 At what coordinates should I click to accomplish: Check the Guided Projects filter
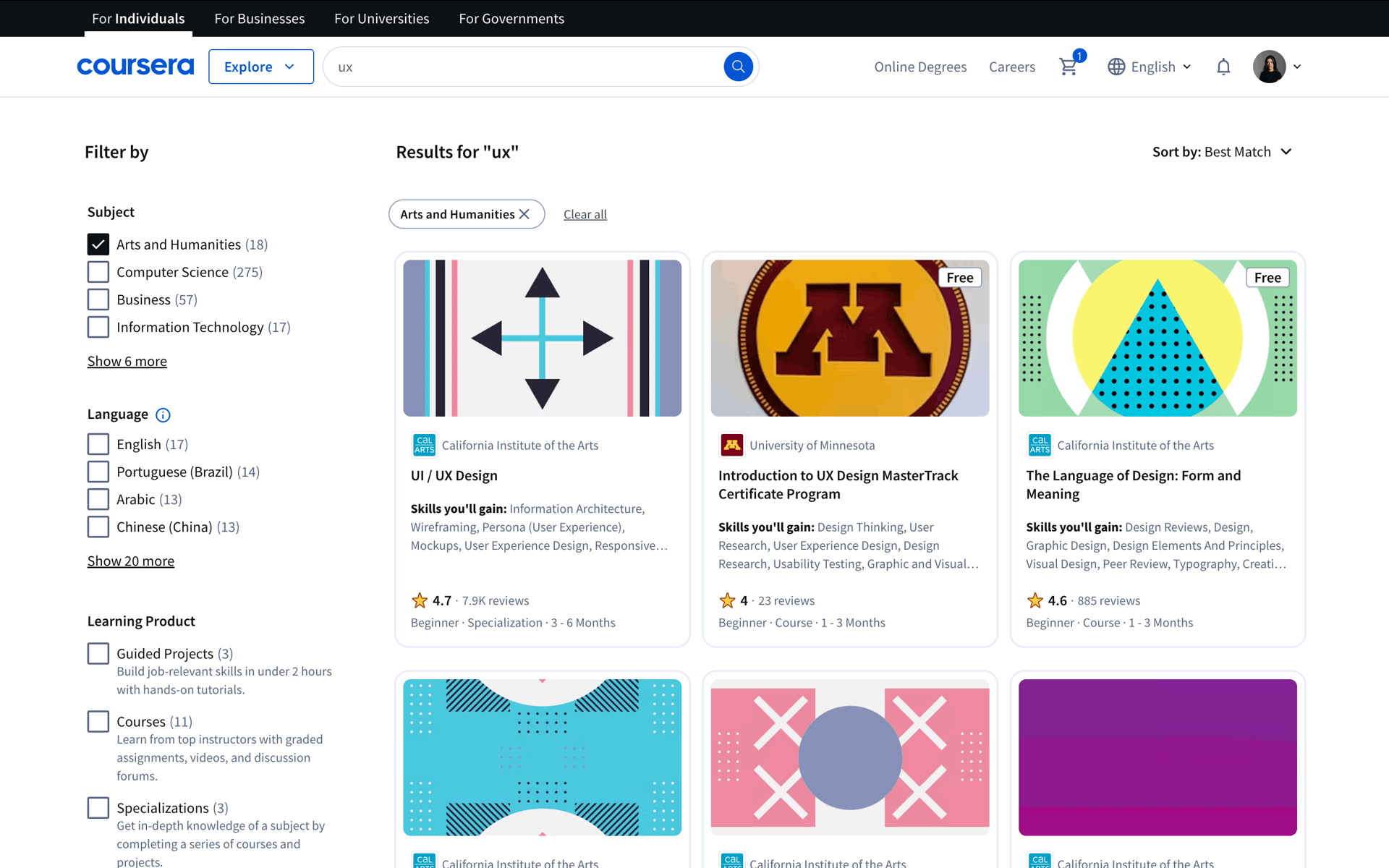click(x=98, y=653)
